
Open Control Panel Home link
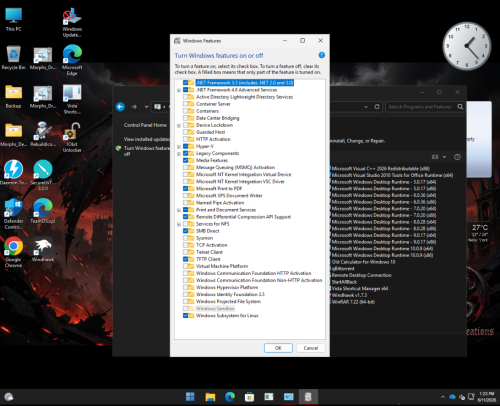[145, 125]
